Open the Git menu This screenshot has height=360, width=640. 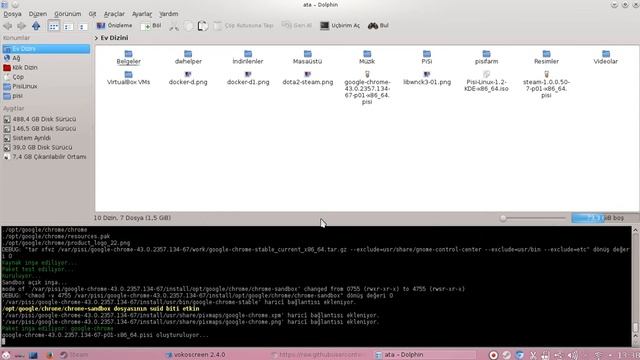tap(93, 14)
